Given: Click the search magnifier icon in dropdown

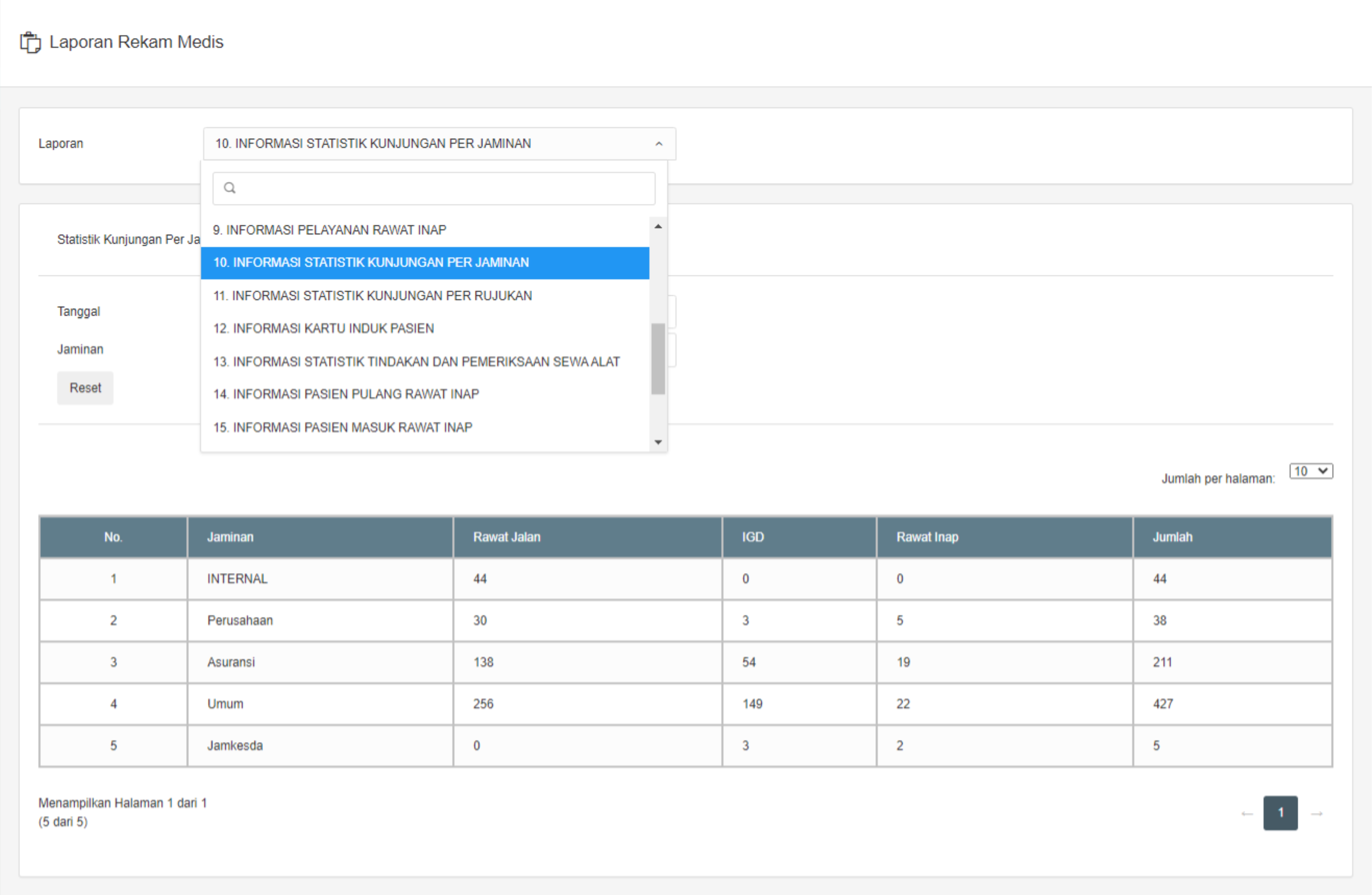Looking at the screenshot, I should point(229,188).
